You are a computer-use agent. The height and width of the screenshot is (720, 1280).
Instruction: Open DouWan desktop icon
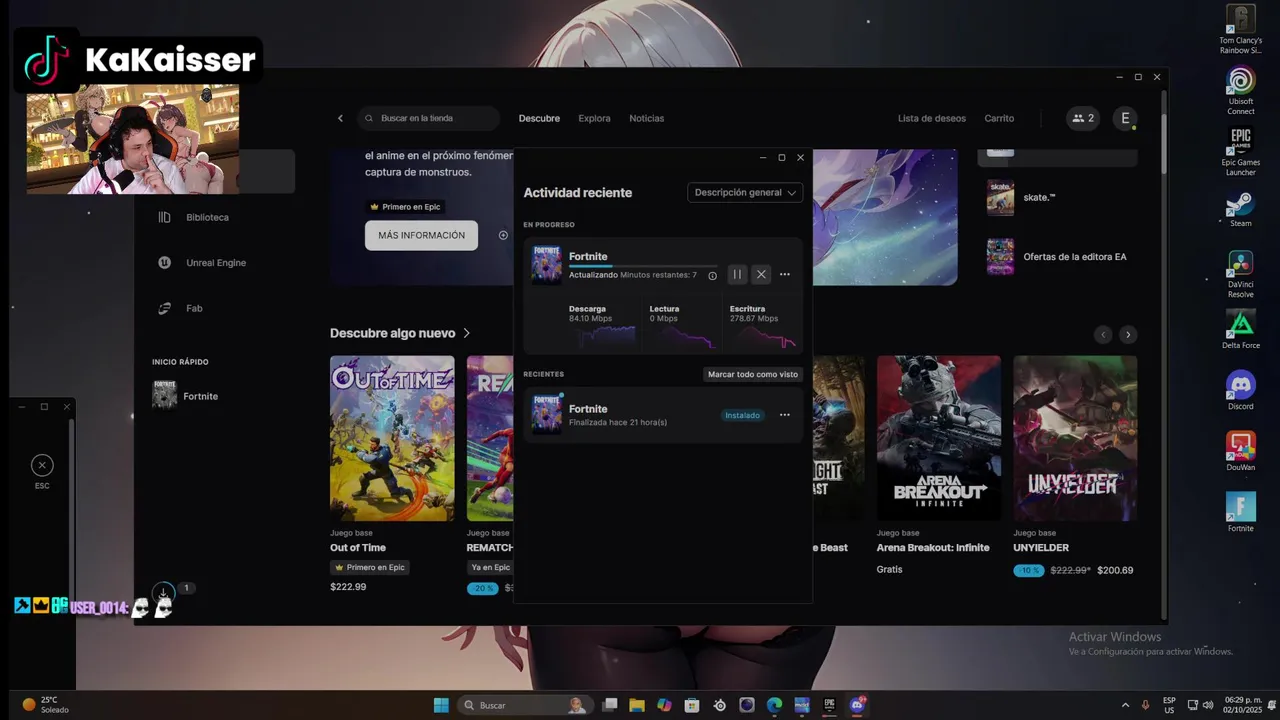[1241, 452]
